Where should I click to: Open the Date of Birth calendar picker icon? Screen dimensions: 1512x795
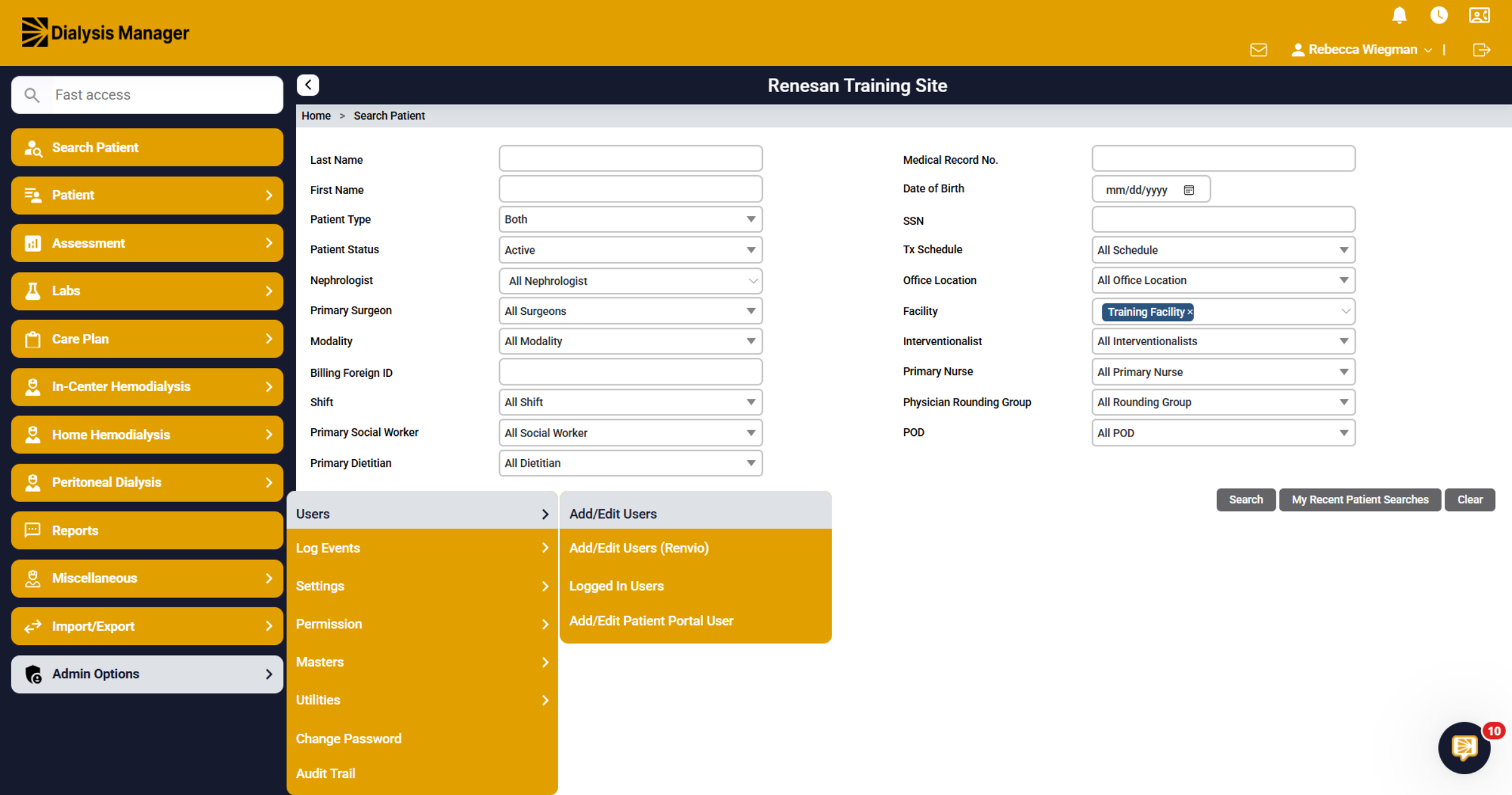point(1189,190)
